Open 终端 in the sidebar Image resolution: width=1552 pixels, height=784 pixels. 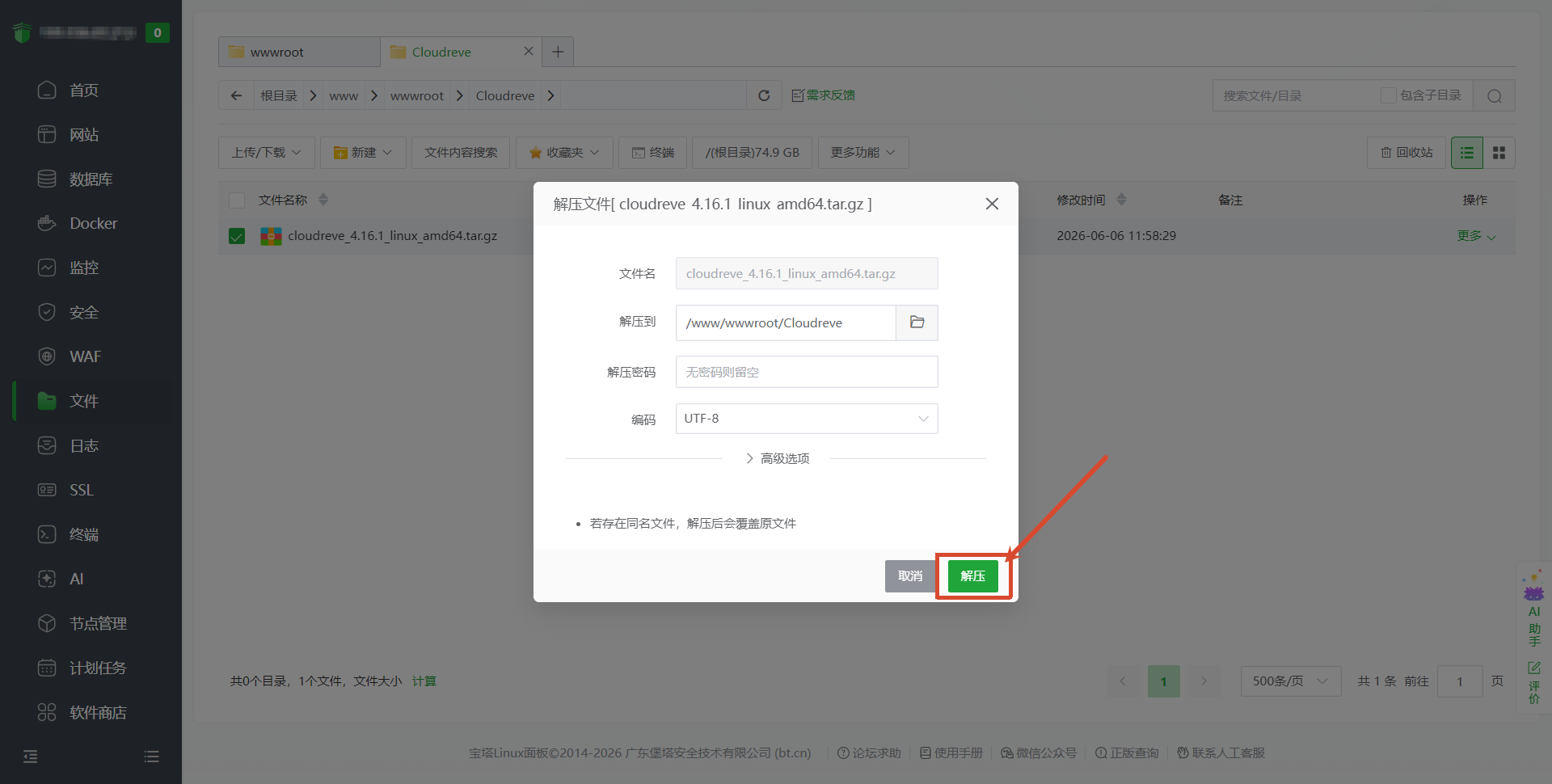click(x=83, y=534)
